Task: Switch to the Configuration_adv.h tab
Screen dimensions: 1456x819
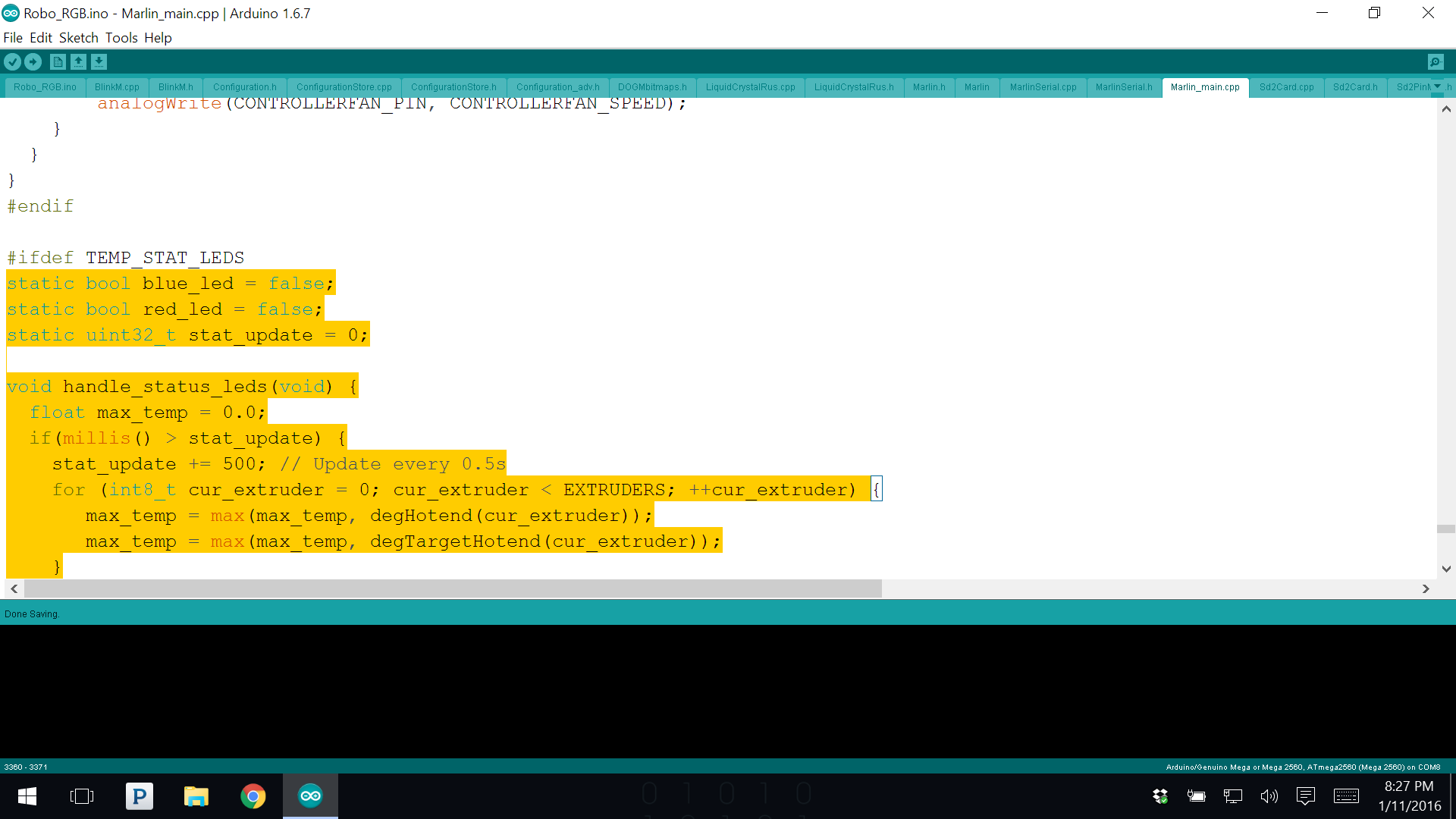Action: coord(558,87)
